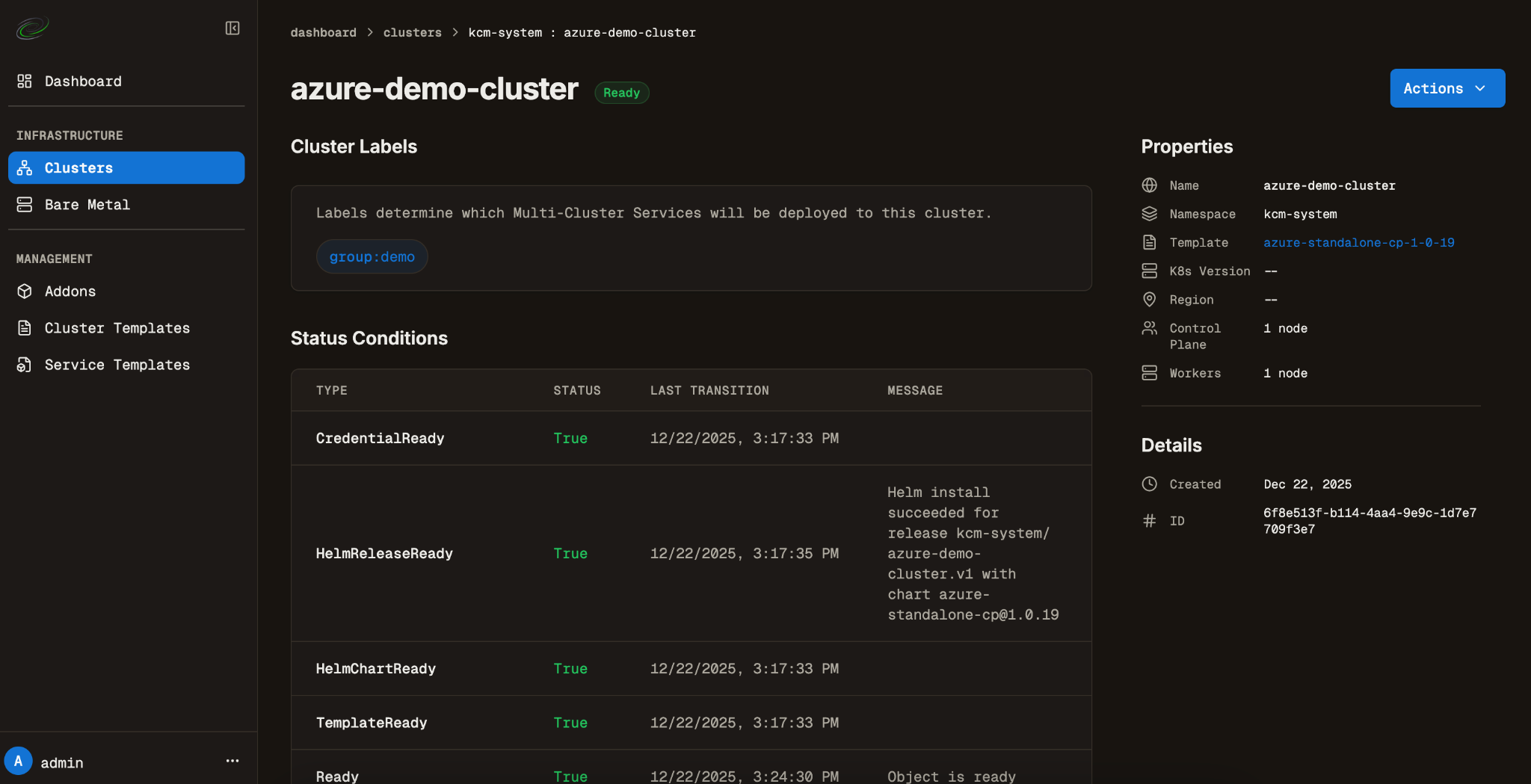Select Clusters in the sidebar
This screenshot has height=784, width=1531.
(126, 168)
